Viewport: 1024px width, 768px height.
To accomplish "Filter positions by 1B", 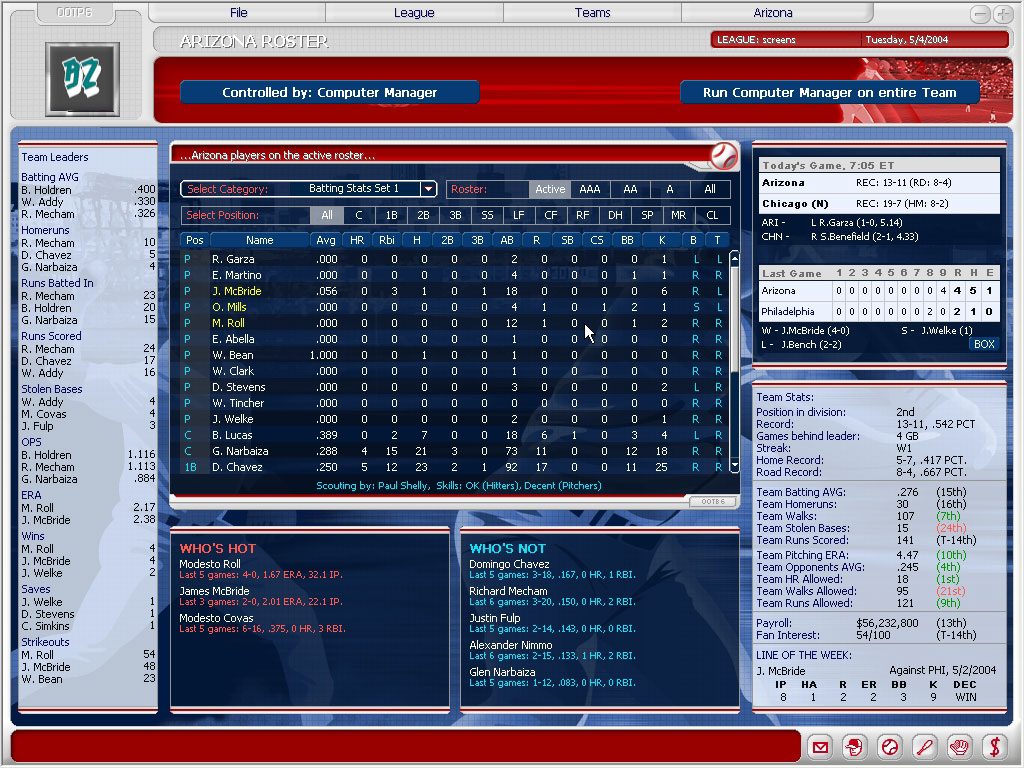I will (x=391, y=216).
